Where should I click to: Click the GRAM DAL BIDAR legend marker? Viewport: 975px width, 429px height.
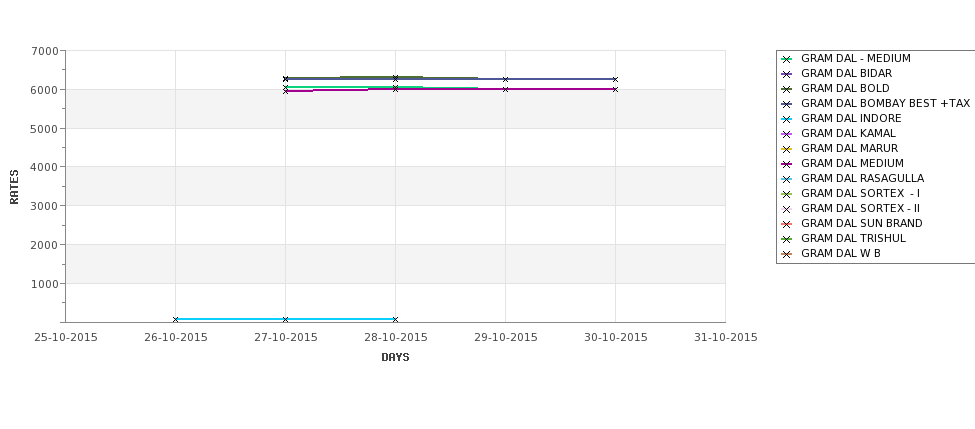tap(786, 74)
